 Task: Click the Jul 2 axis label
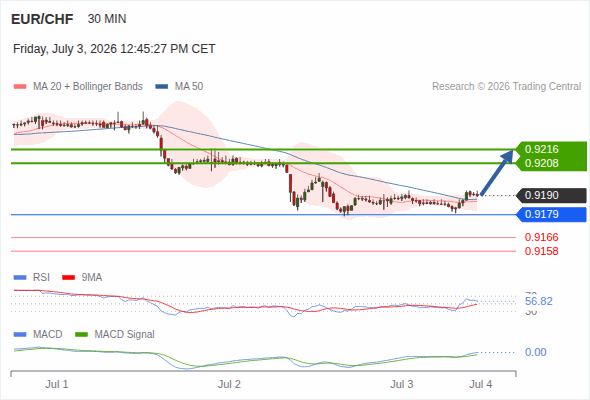click(229, 385)
